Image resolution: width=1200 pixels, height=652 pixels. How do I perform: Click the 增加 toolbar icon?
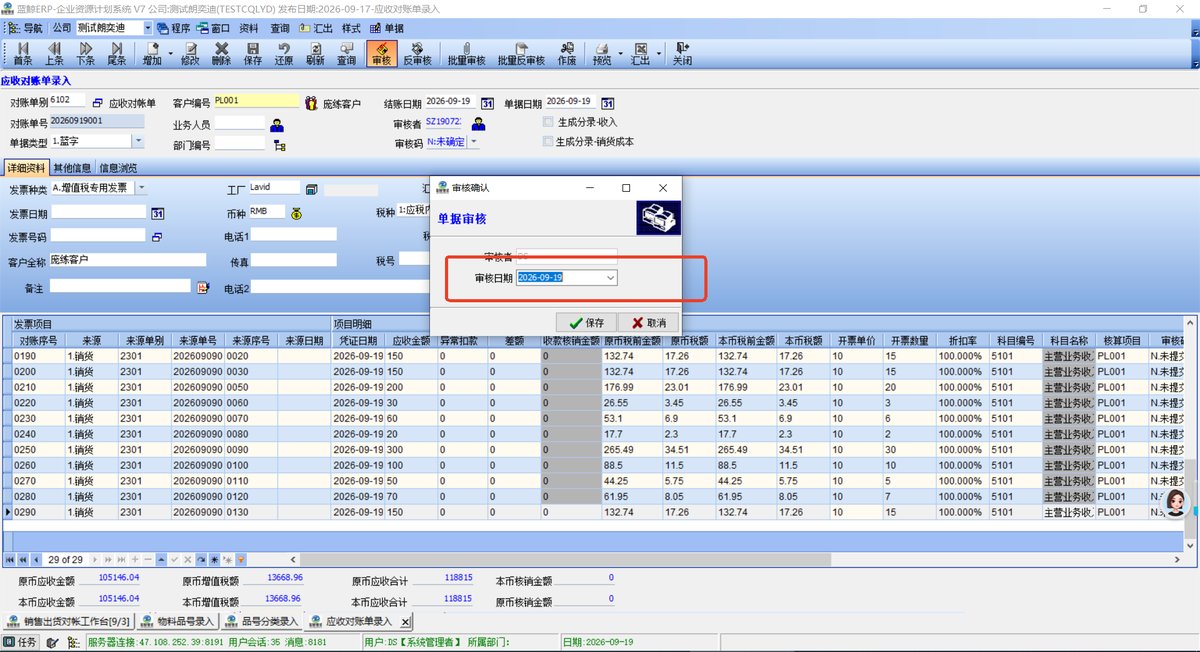[152, 53]
